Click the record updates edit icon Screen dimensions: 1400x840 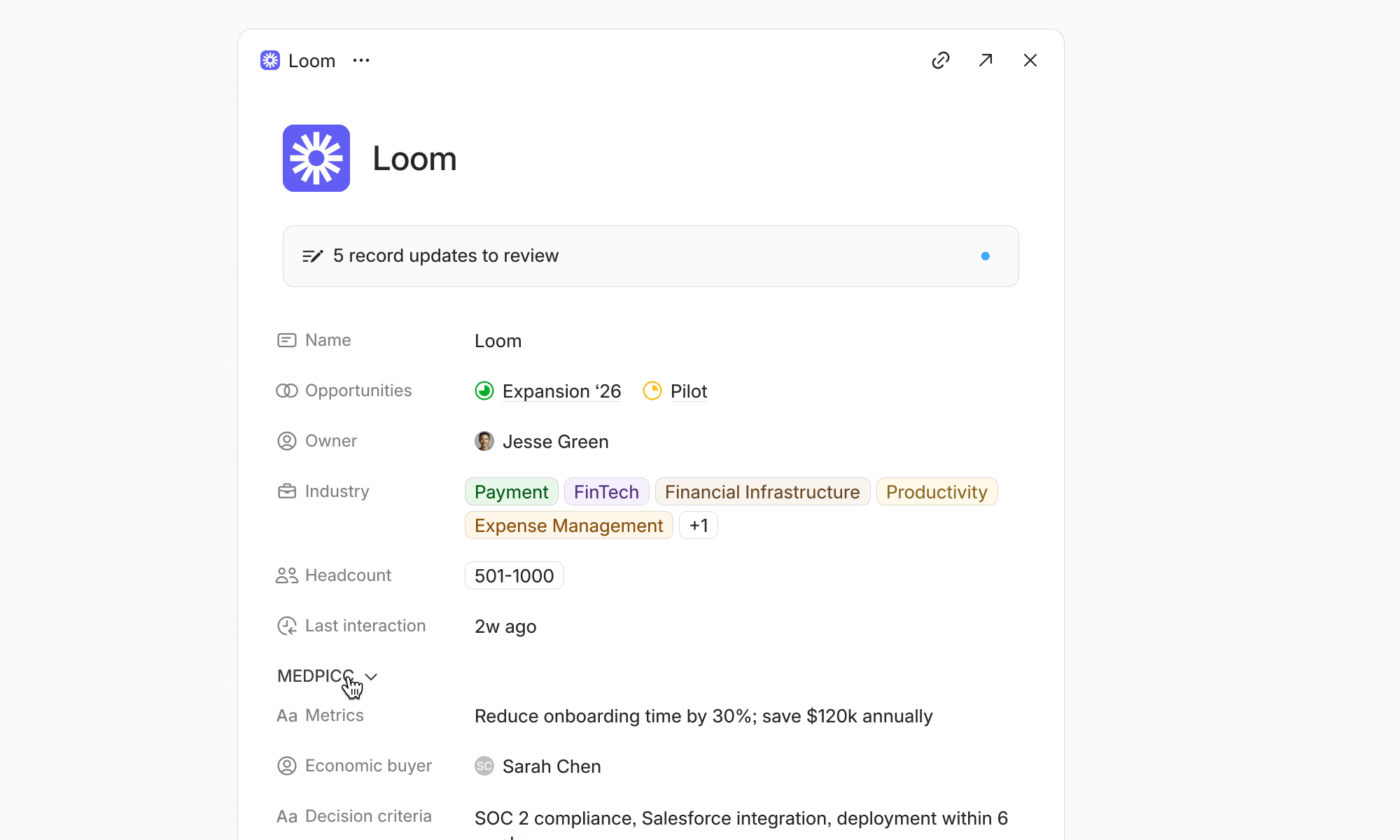pos(312,256)
